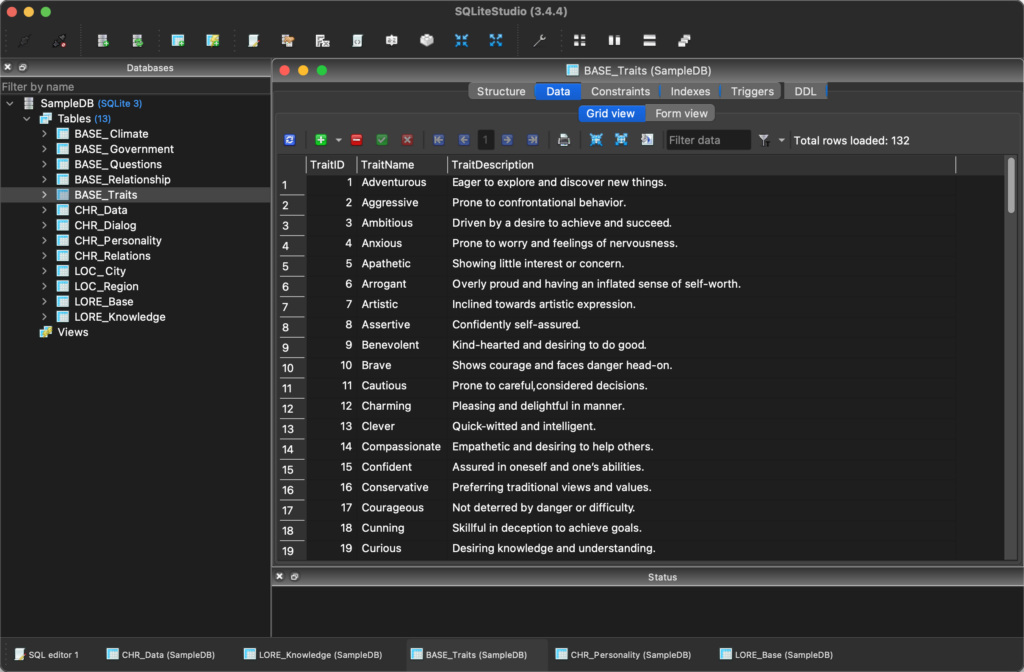Open the Constraints tab
Image resolution: width=1024 pixels, height=672 pixels.
point(620,91)
